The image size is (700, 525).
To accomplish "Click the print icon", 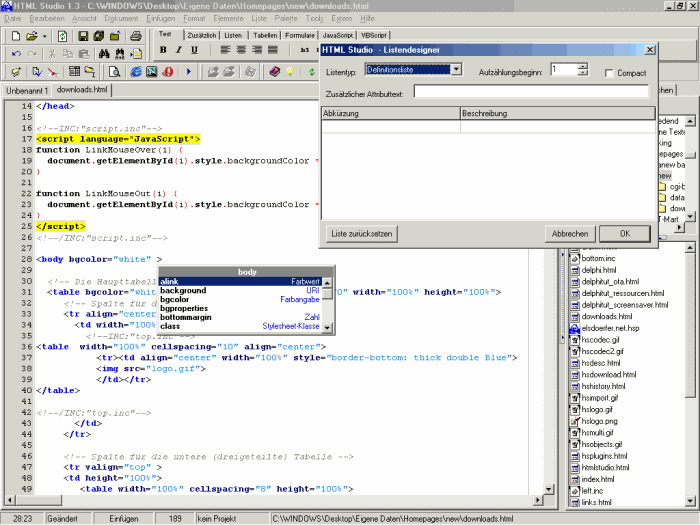I will [x=136, y=36].
